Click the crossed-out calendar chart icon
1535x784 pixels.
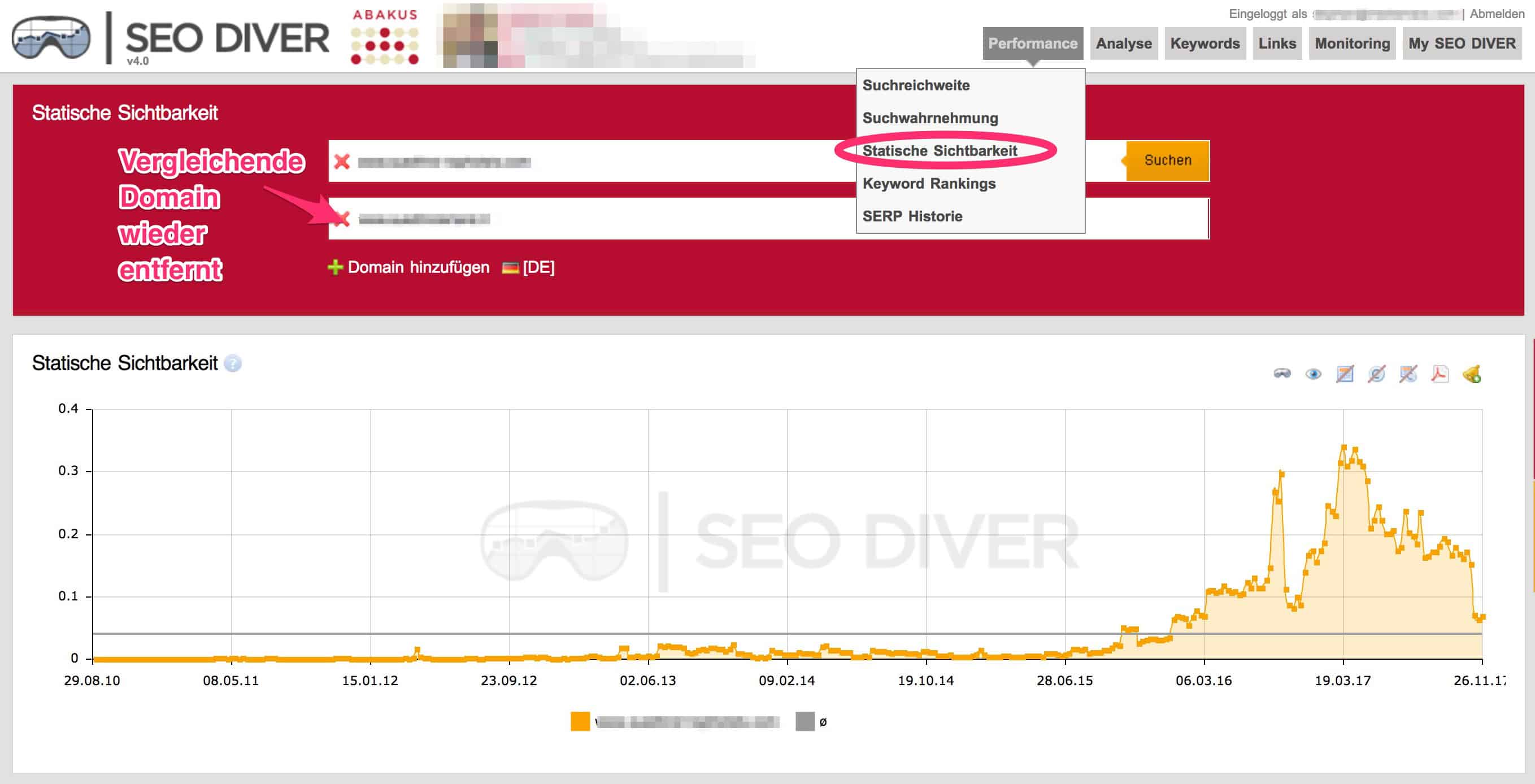click(1345, 373)
